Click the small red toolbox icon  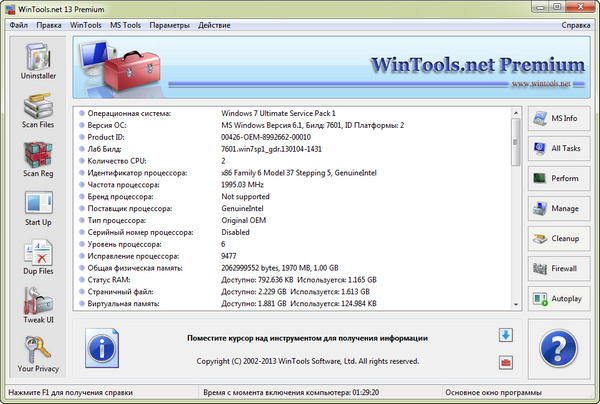505,361
